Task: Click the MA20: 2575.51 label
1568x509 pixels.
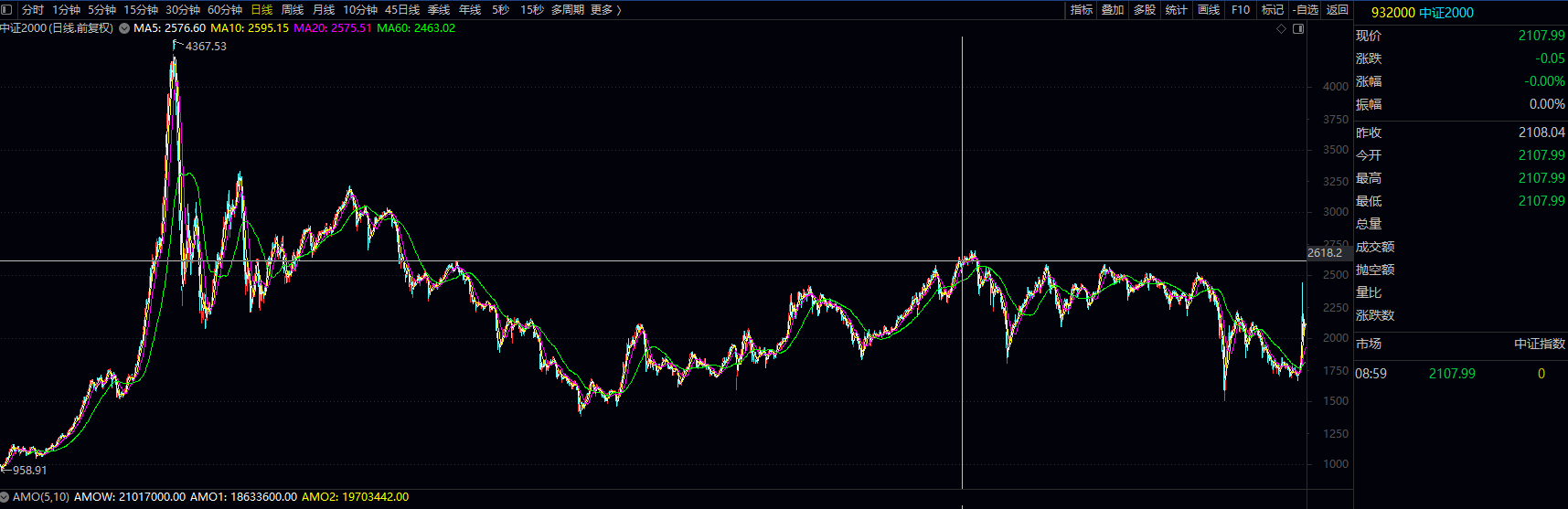Action: pos(333,28)
